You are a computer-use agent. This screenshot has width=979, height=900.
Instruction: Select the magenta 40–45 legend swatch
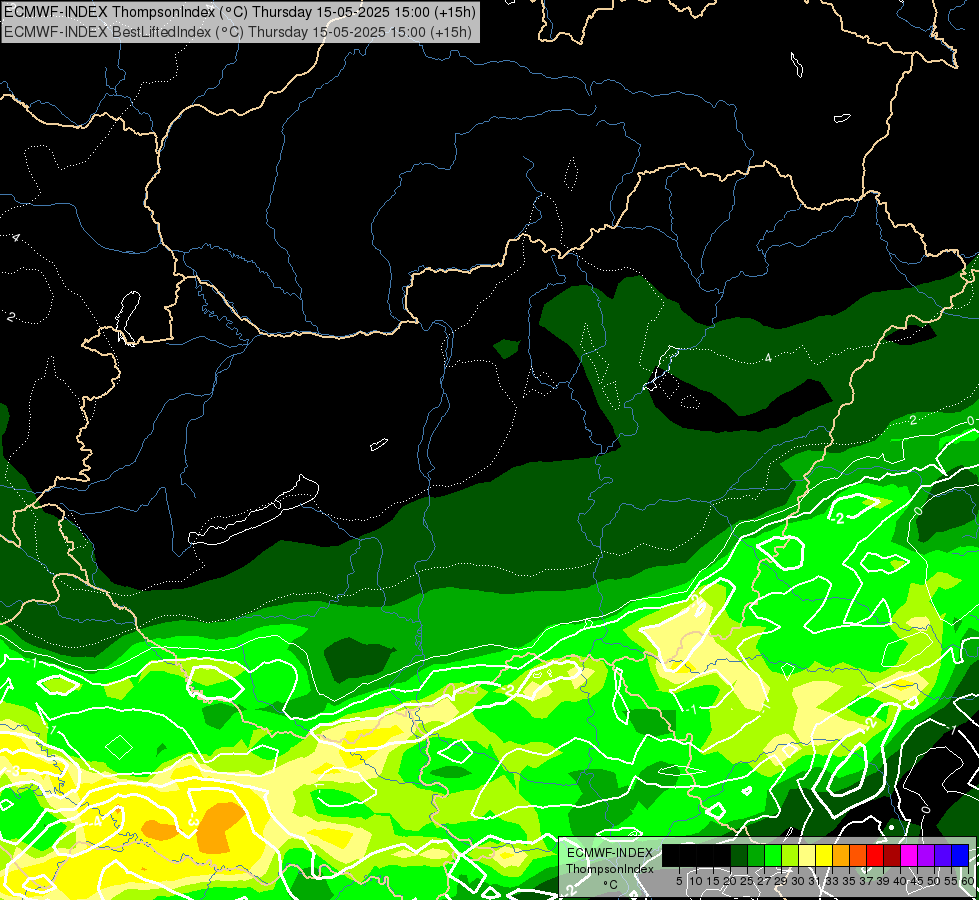click(909, 855)
